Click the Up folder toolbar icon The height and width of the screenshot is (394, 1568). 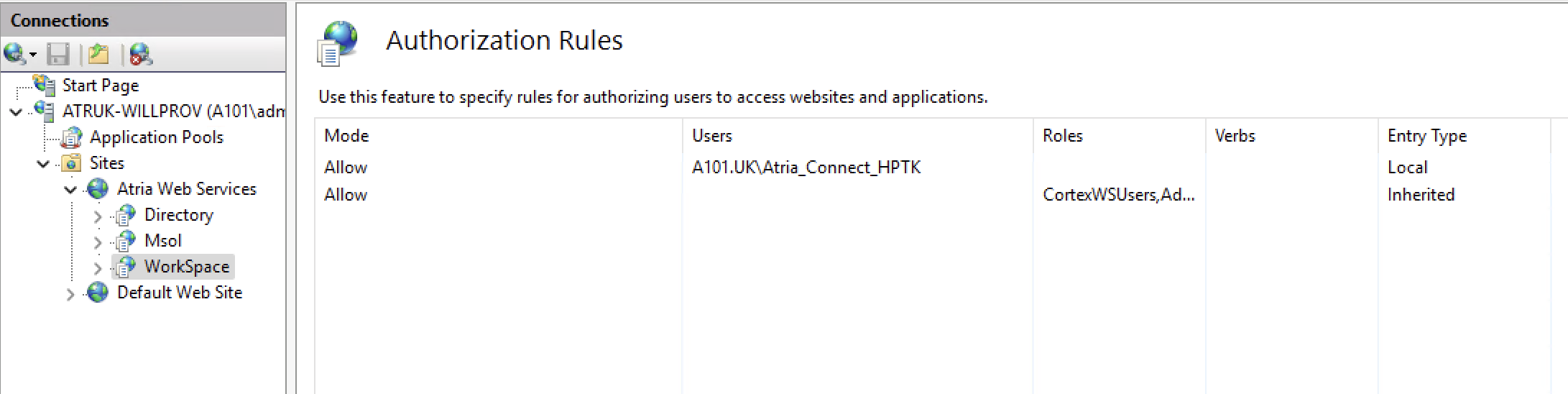(98, 54)
